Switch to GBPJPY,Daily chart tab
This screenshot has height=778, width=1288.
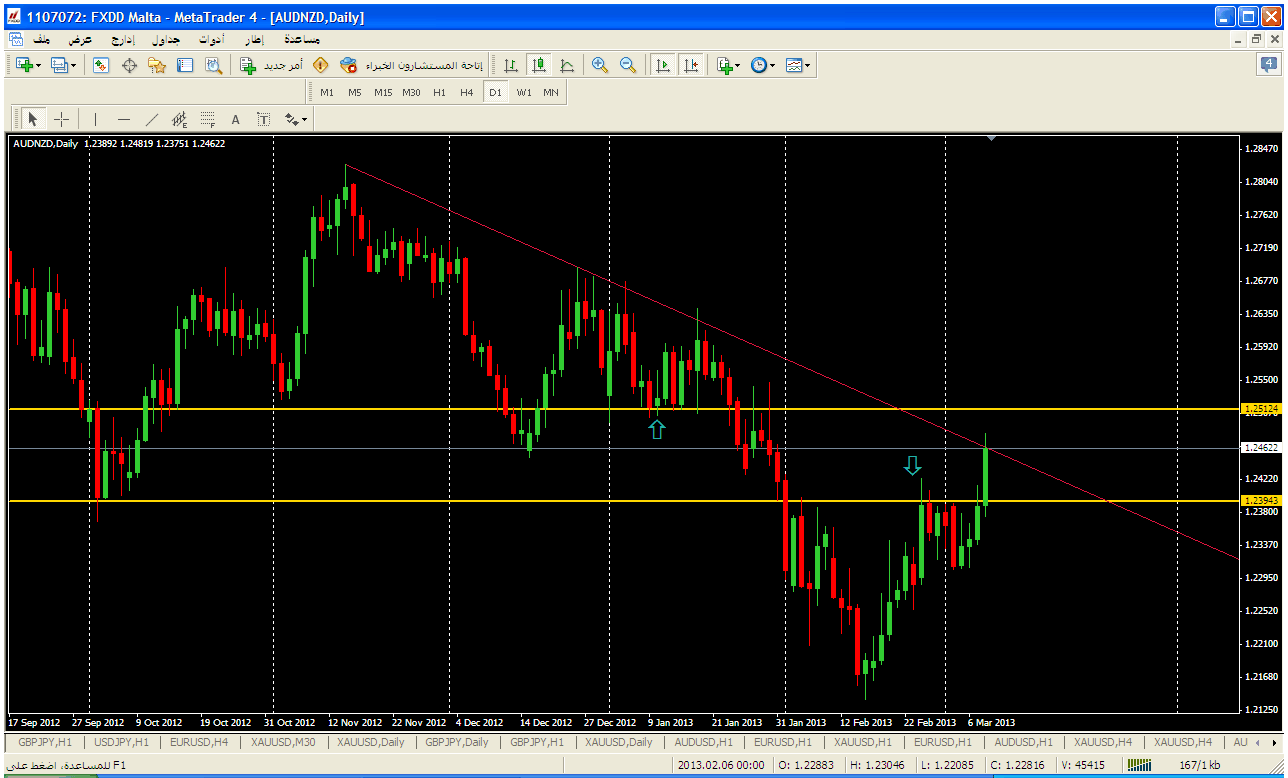(457, 742)
